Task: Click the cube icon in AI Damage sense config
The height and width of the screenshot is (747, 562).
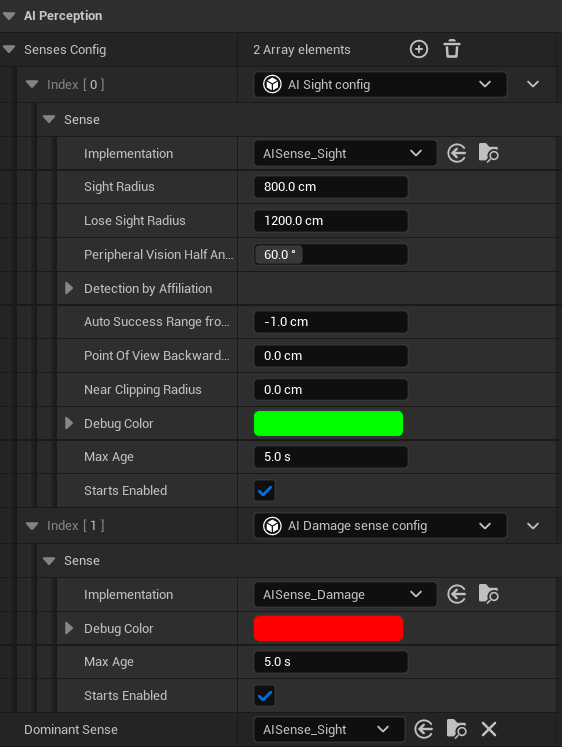Action: click(x=272, y=526)
